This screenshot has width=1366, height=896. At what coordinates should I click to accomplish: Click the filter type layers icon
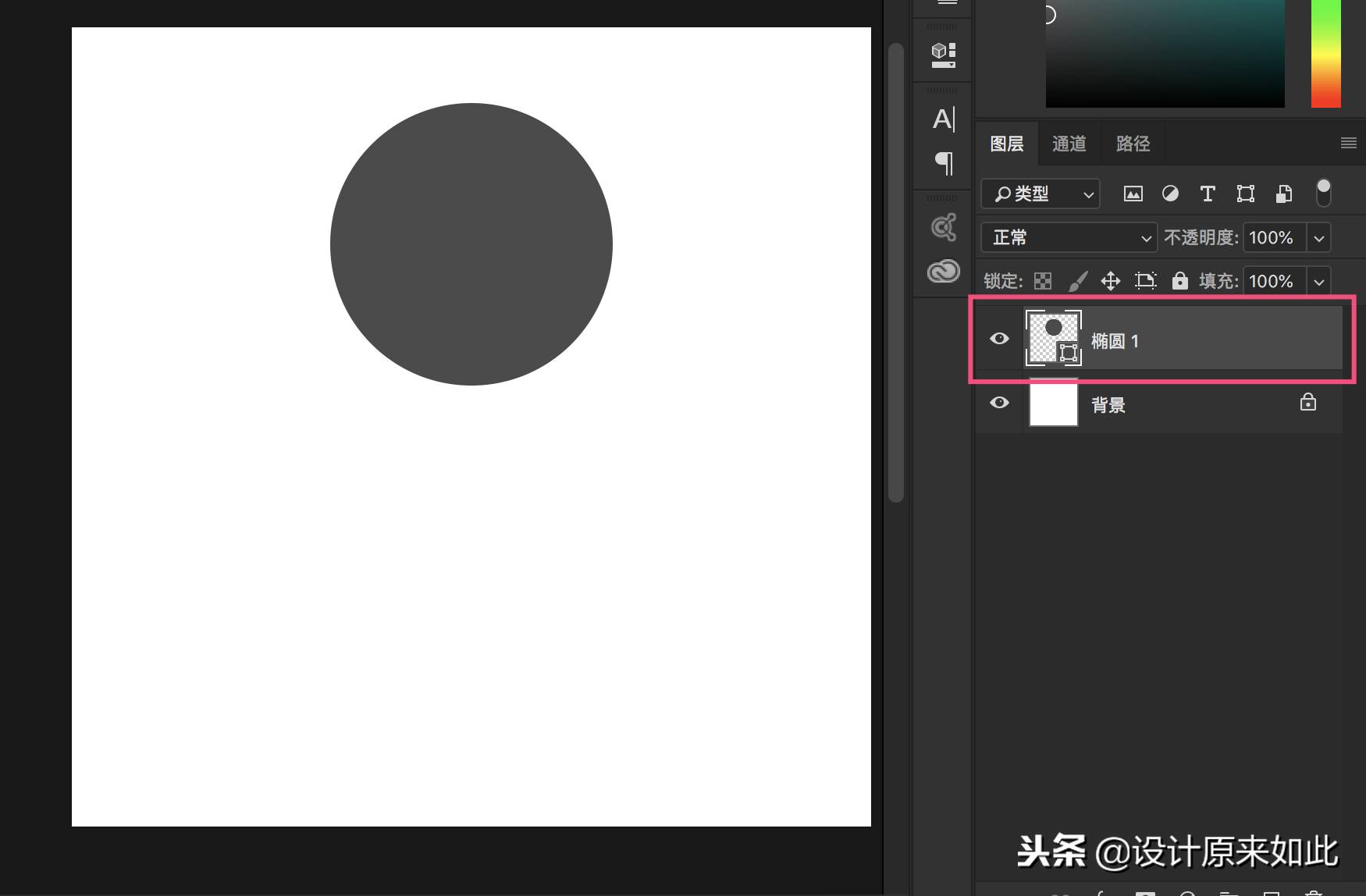[x=1208, y=194]
